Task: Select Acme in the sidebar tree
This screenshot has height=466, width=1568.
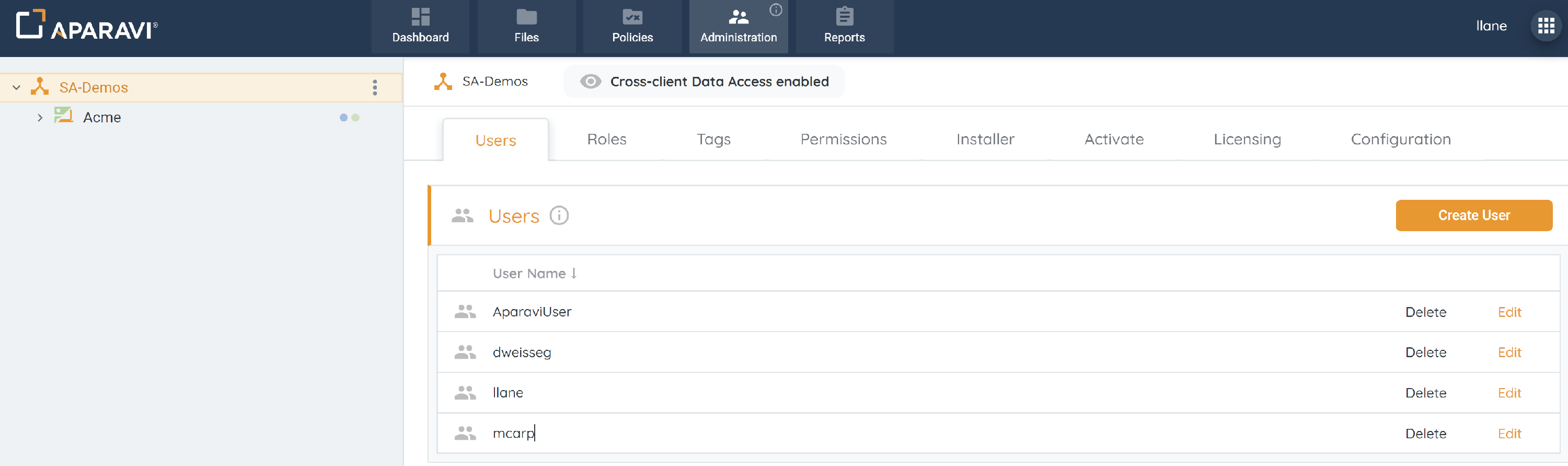Action: tap(101, 118)
